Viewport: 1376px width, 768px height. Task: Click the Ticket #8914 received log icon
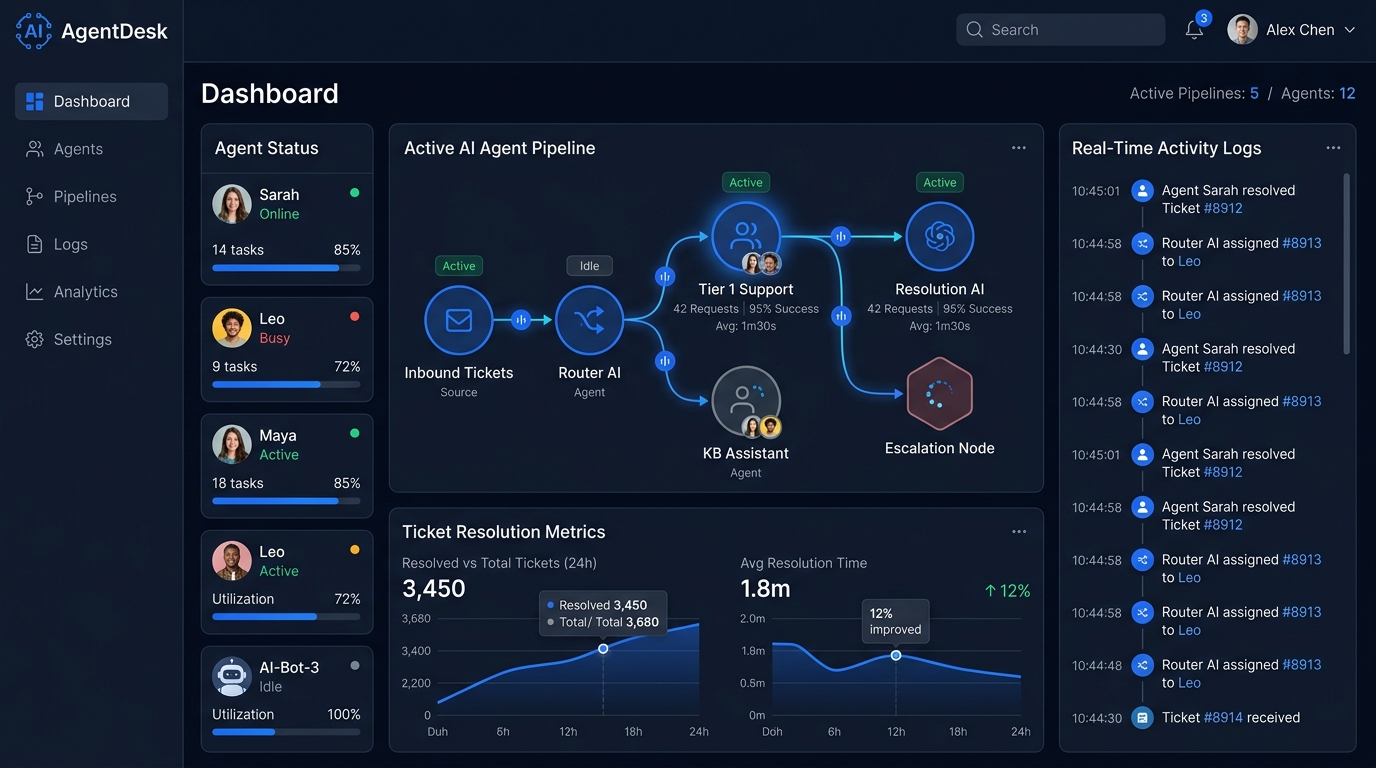coord(1142,718)
